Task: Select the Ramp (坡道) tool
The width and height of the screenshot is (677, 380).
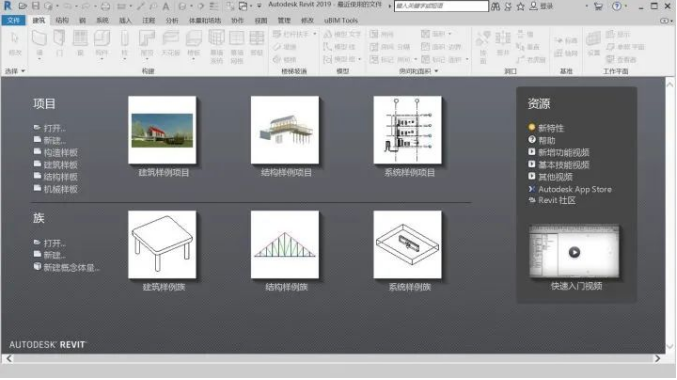Action: point(285,47)
